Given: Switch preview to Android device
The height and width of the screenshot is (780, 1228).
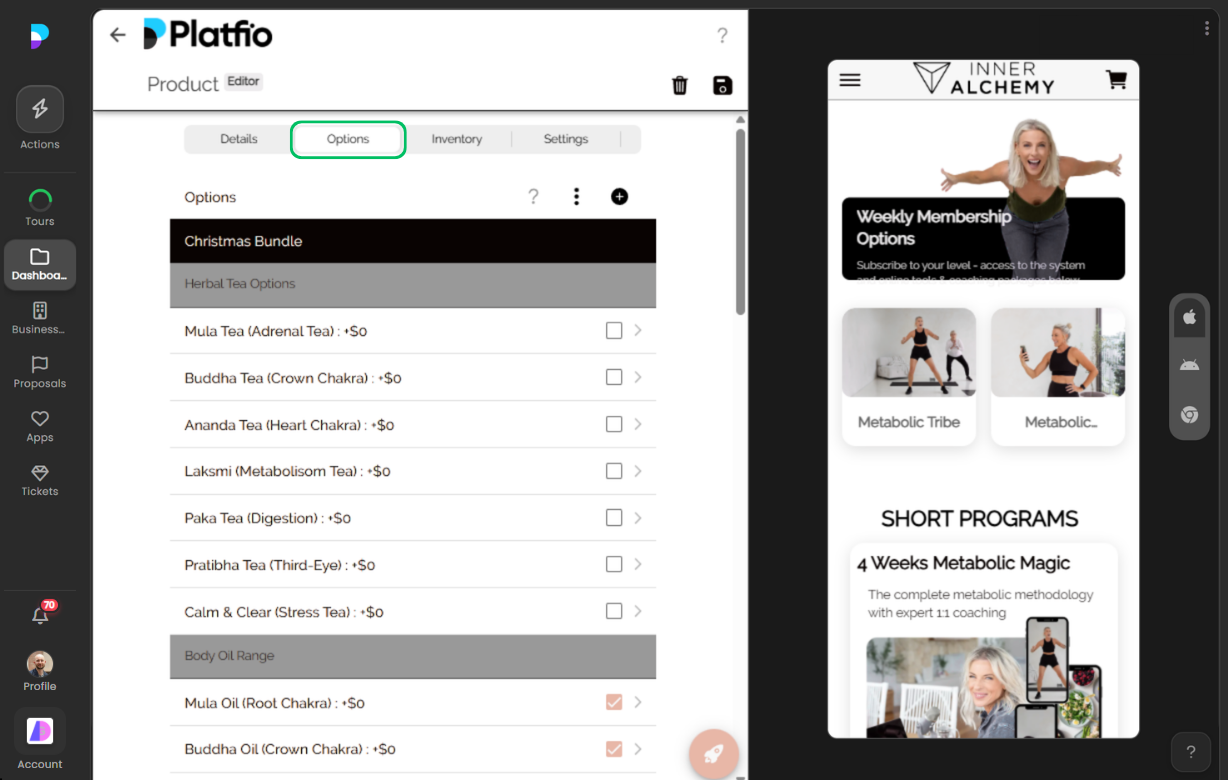Looking at the screenshot, I should 1189,365.
